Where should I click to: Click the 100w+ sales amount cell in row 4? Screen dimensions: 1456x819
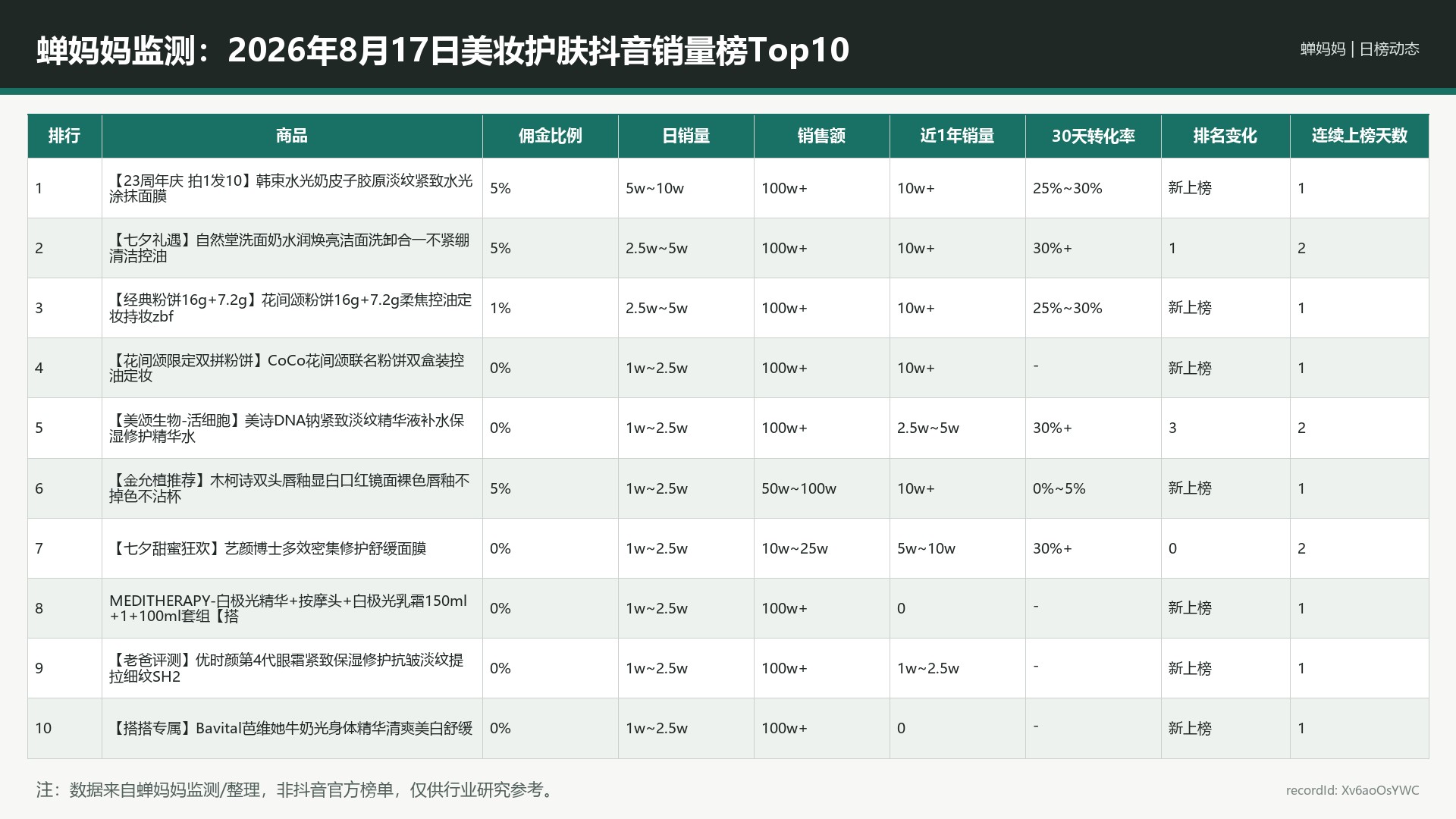point(822,368)
